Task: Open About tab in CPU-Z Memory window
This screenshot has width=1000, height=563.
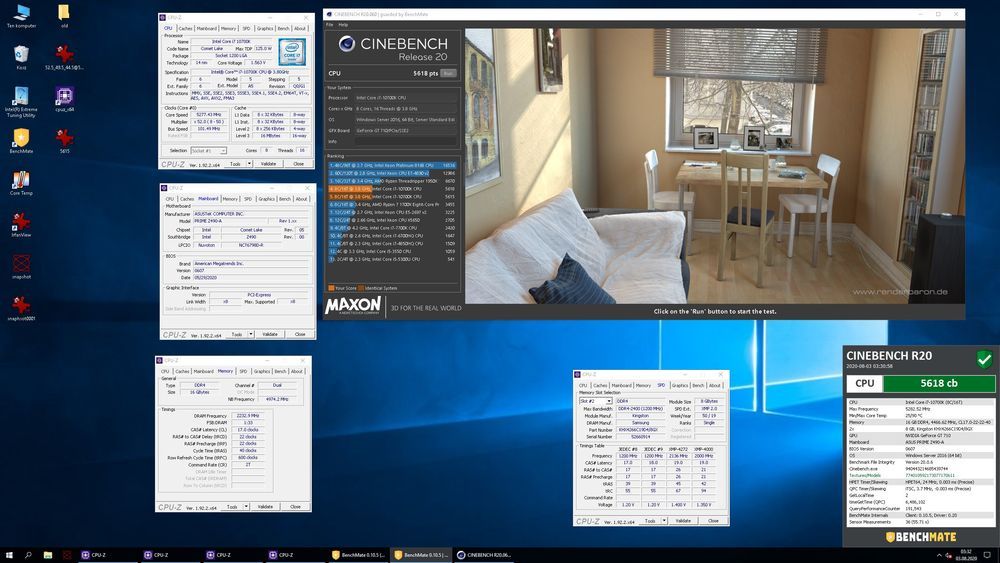Action: [297, 371]
